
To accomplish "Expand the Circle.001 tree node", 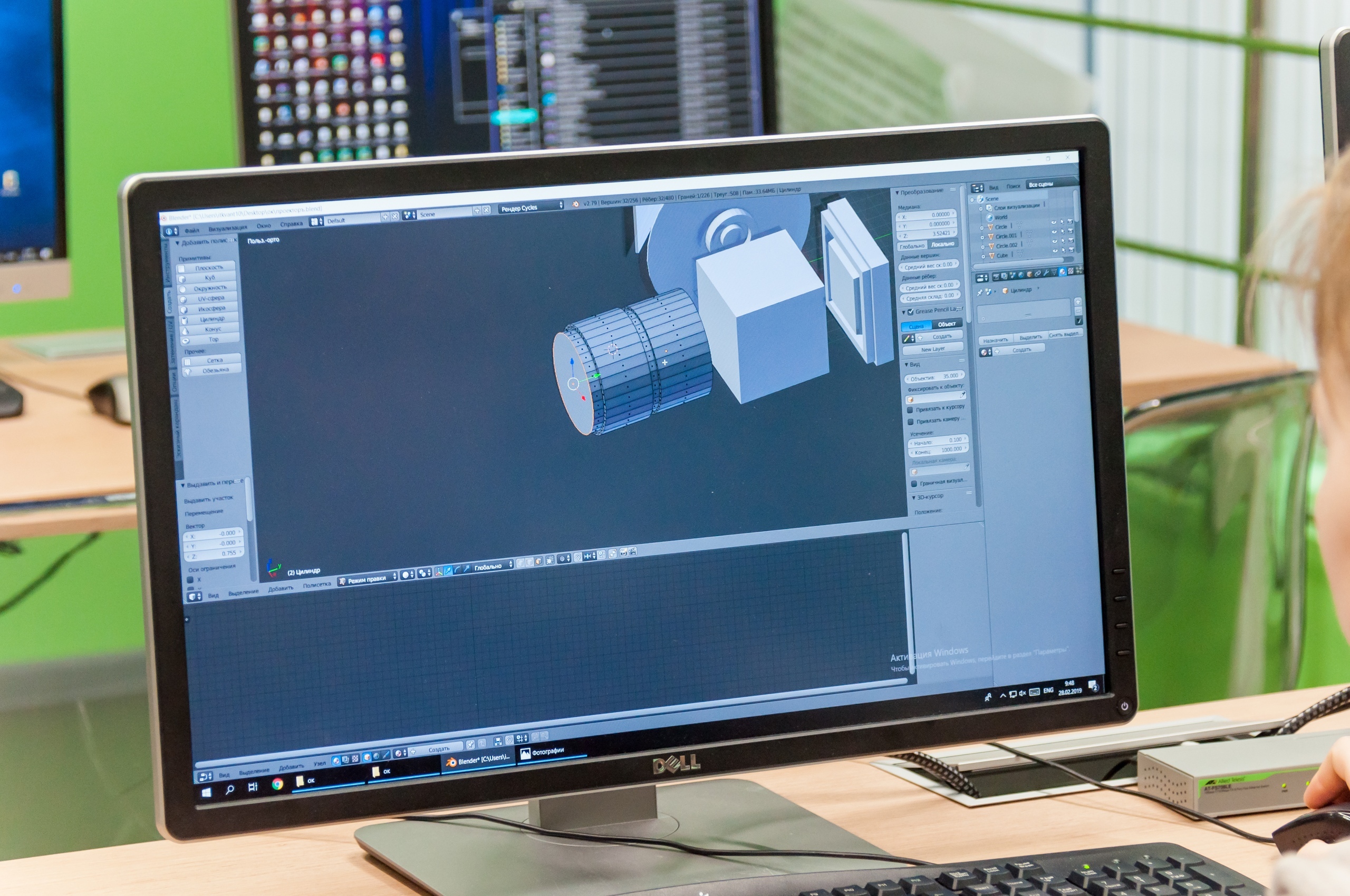I will [x=982, y=237].
